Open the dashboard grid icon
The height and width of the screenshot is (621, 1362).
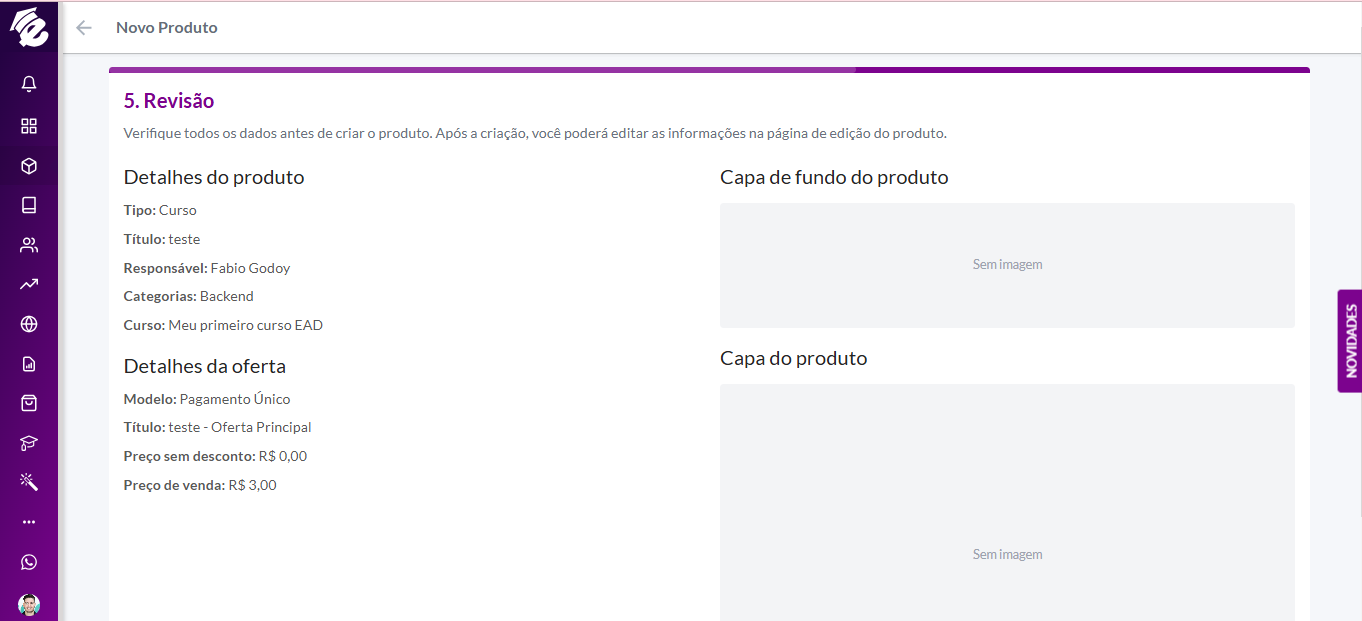[x=29, y=126]
